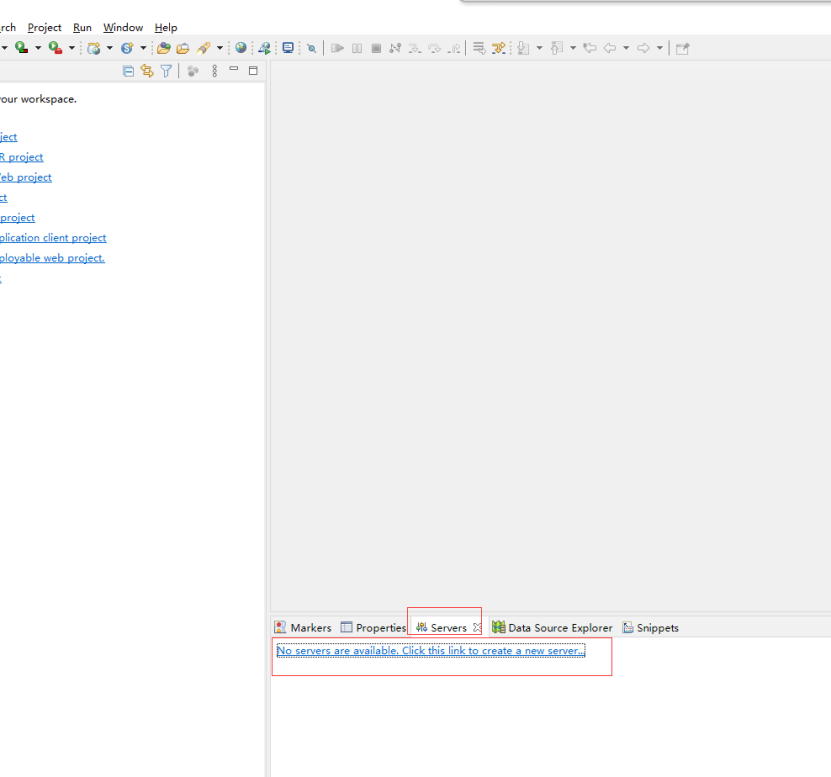
Task: Click the Open a Terminal monitor icon
Action: 288,48
